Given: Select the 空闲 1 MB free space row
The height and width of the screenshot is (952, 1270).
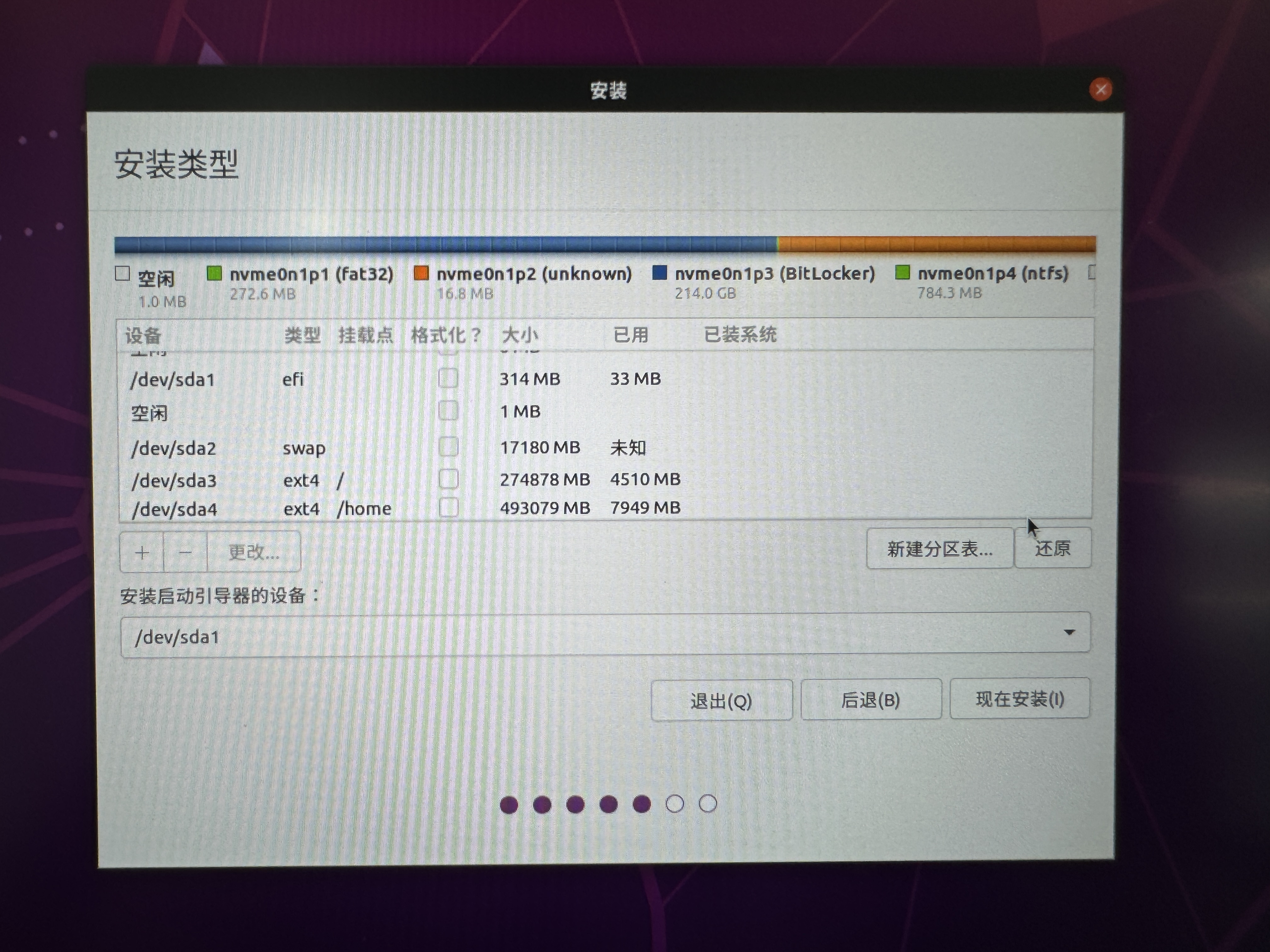Looking at the screenshot, I should pyautogui.click(x=605, y=412).
